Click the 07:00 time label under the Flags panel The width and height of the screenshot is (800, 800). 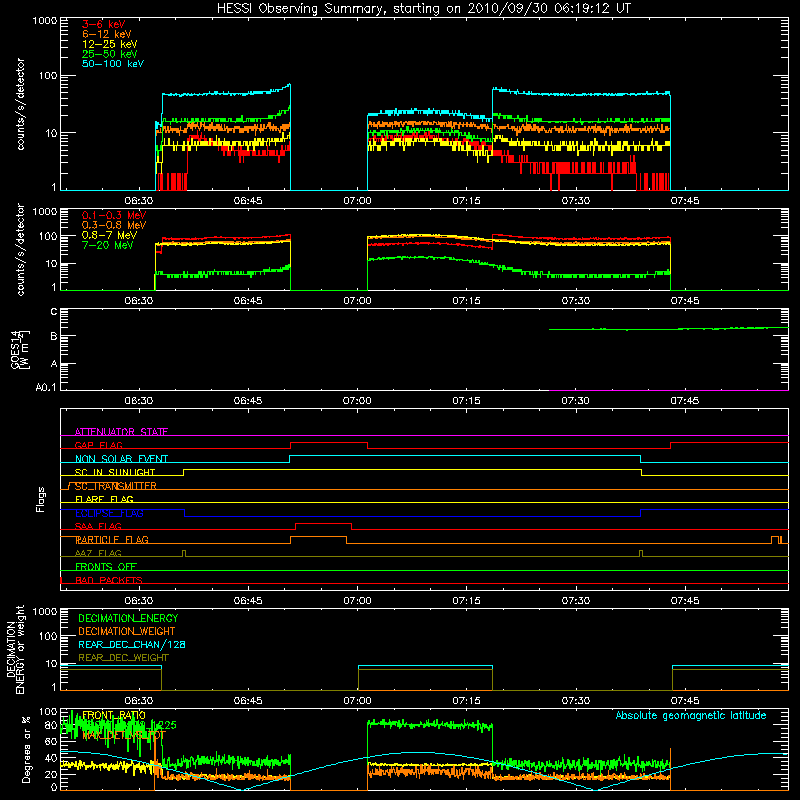[357, 601]
